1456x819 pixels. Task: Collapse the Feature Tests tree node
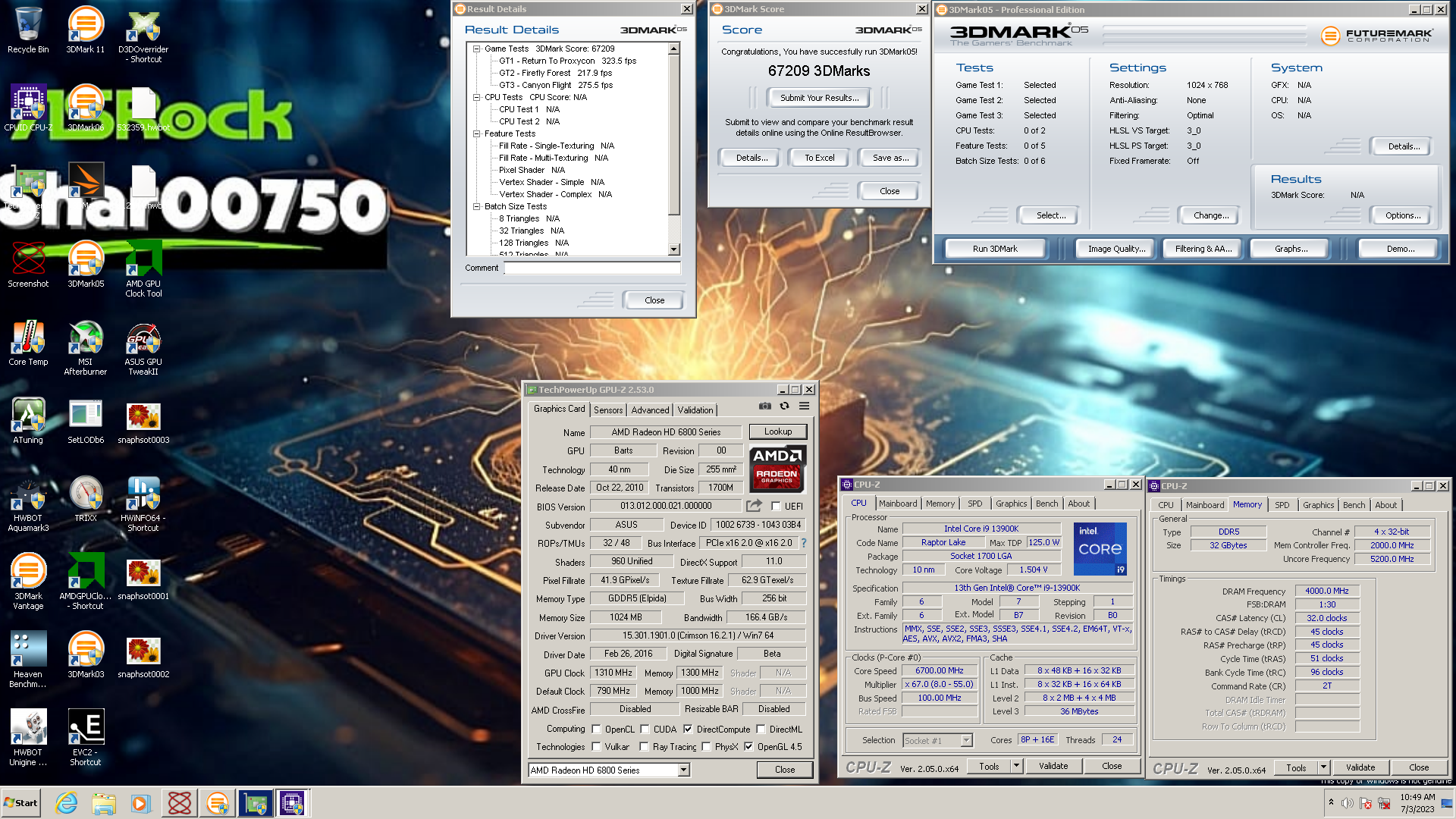point(477,133)
